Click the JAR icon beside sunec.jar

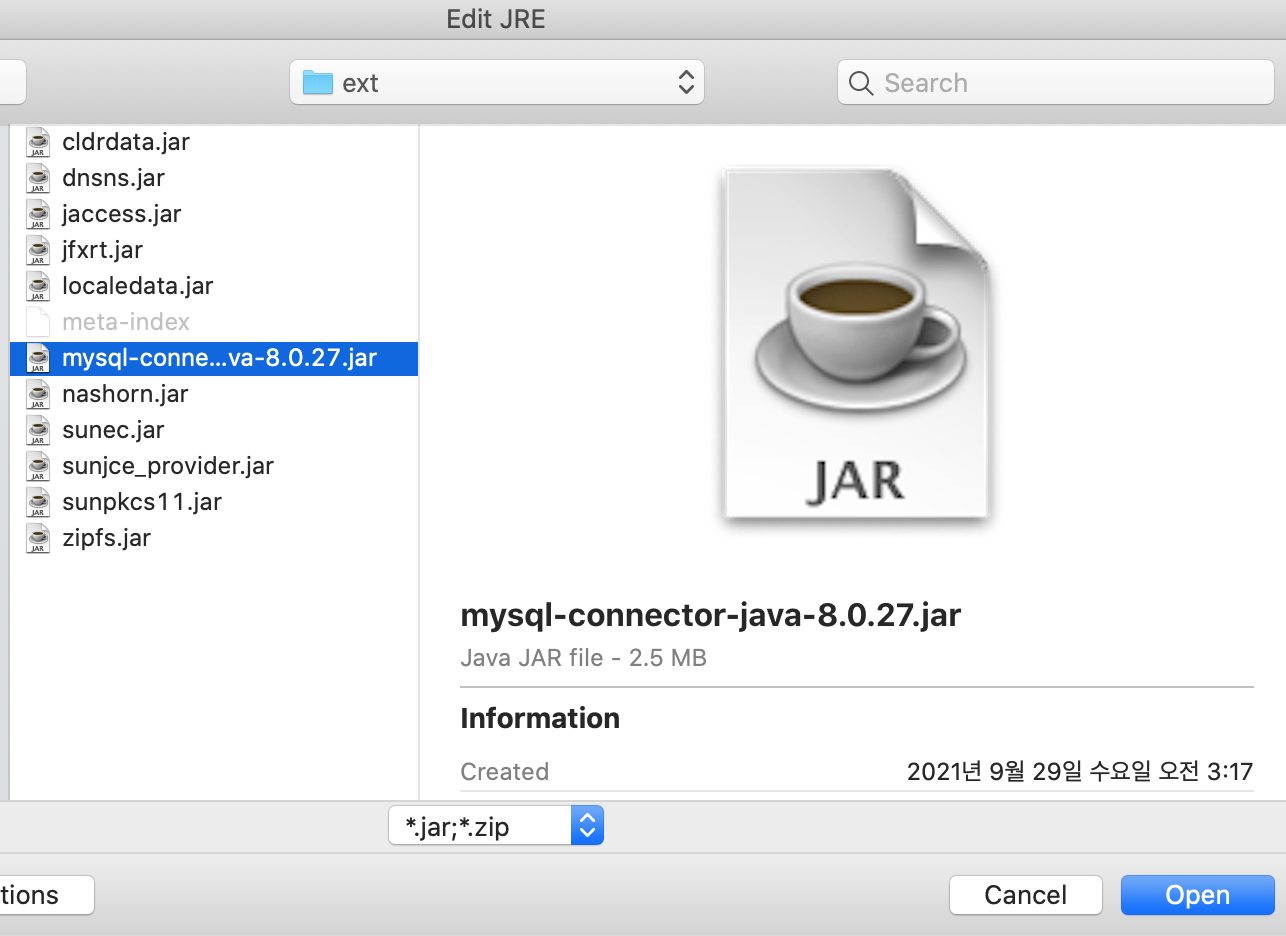click(x=37, y=430)
